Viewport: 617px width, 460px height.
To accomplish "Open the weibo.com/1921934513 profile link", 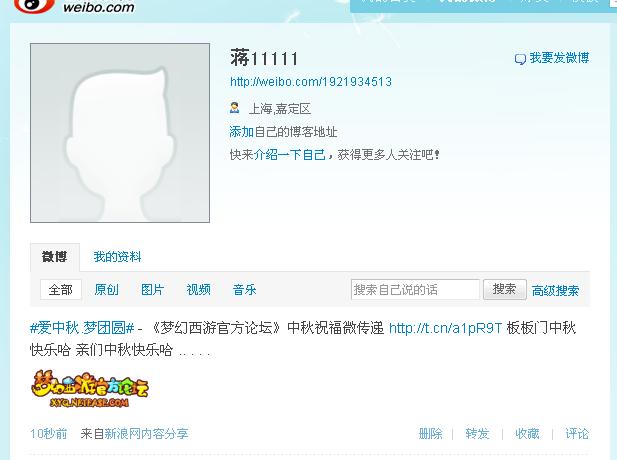I will coord(311,82).
